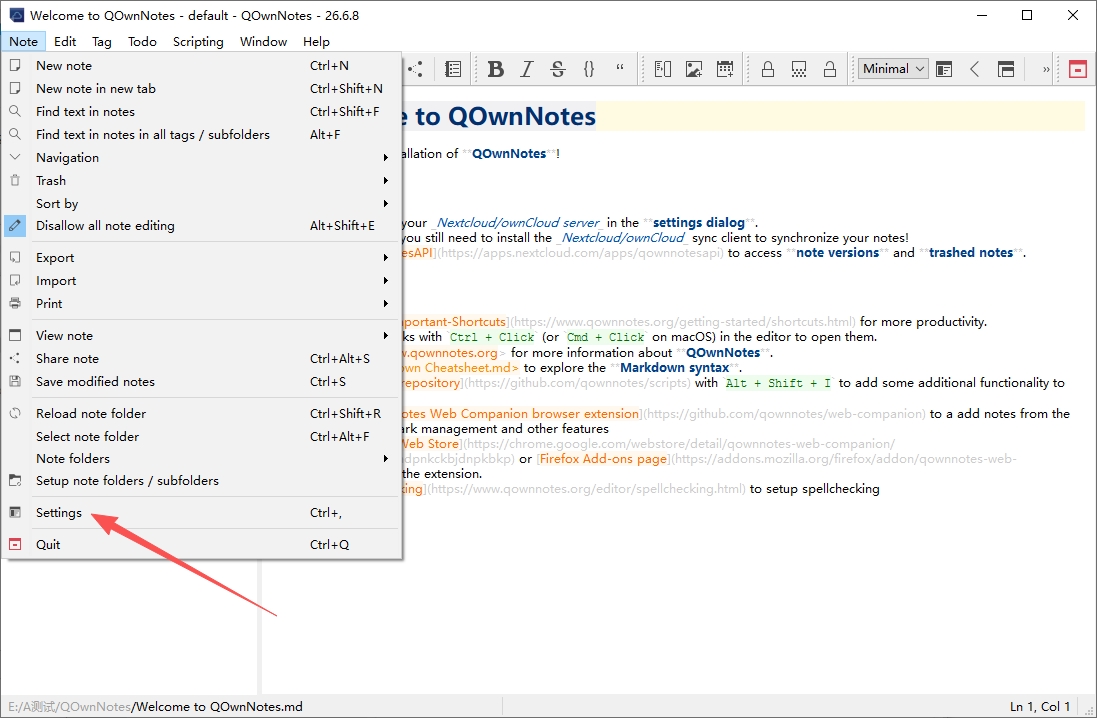Screen dimensions: 1097x718
Task: Click the first closed padlock toolbar icon
Action: pos(767,69)
